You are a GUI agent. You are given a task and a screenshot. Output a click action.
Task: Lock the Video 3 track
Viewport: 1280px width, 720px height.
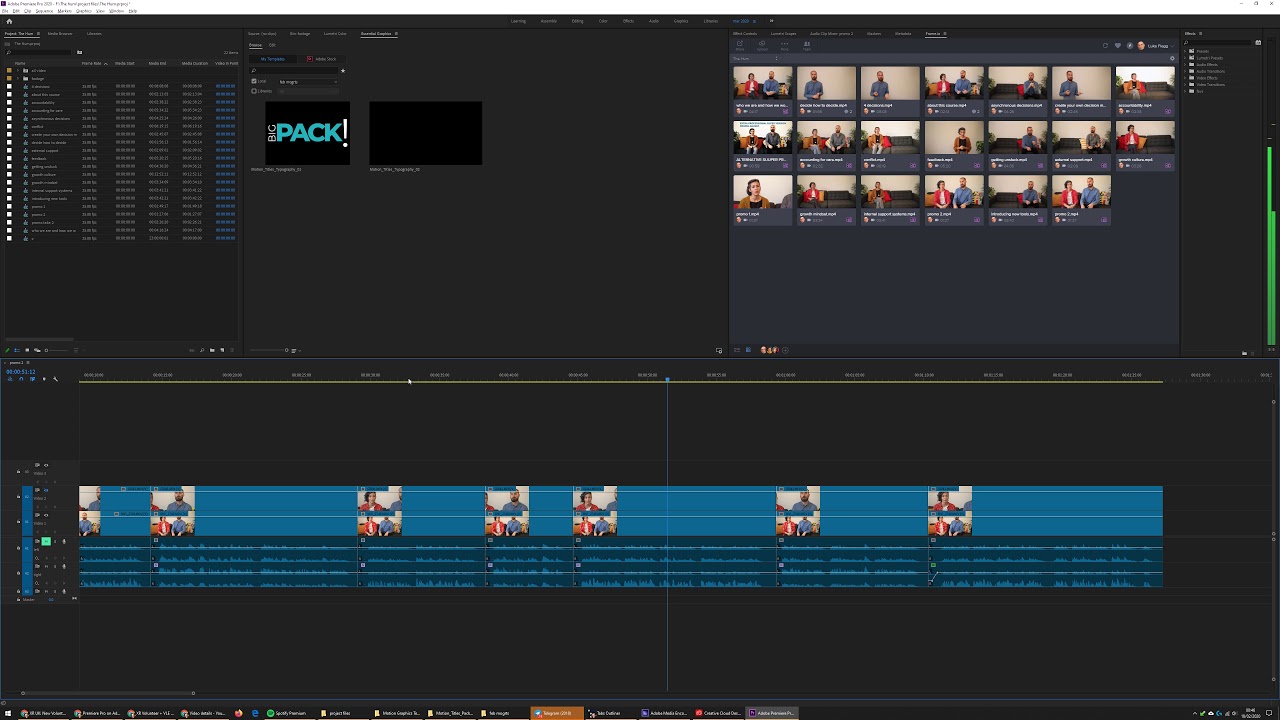[x=18, y=472]
